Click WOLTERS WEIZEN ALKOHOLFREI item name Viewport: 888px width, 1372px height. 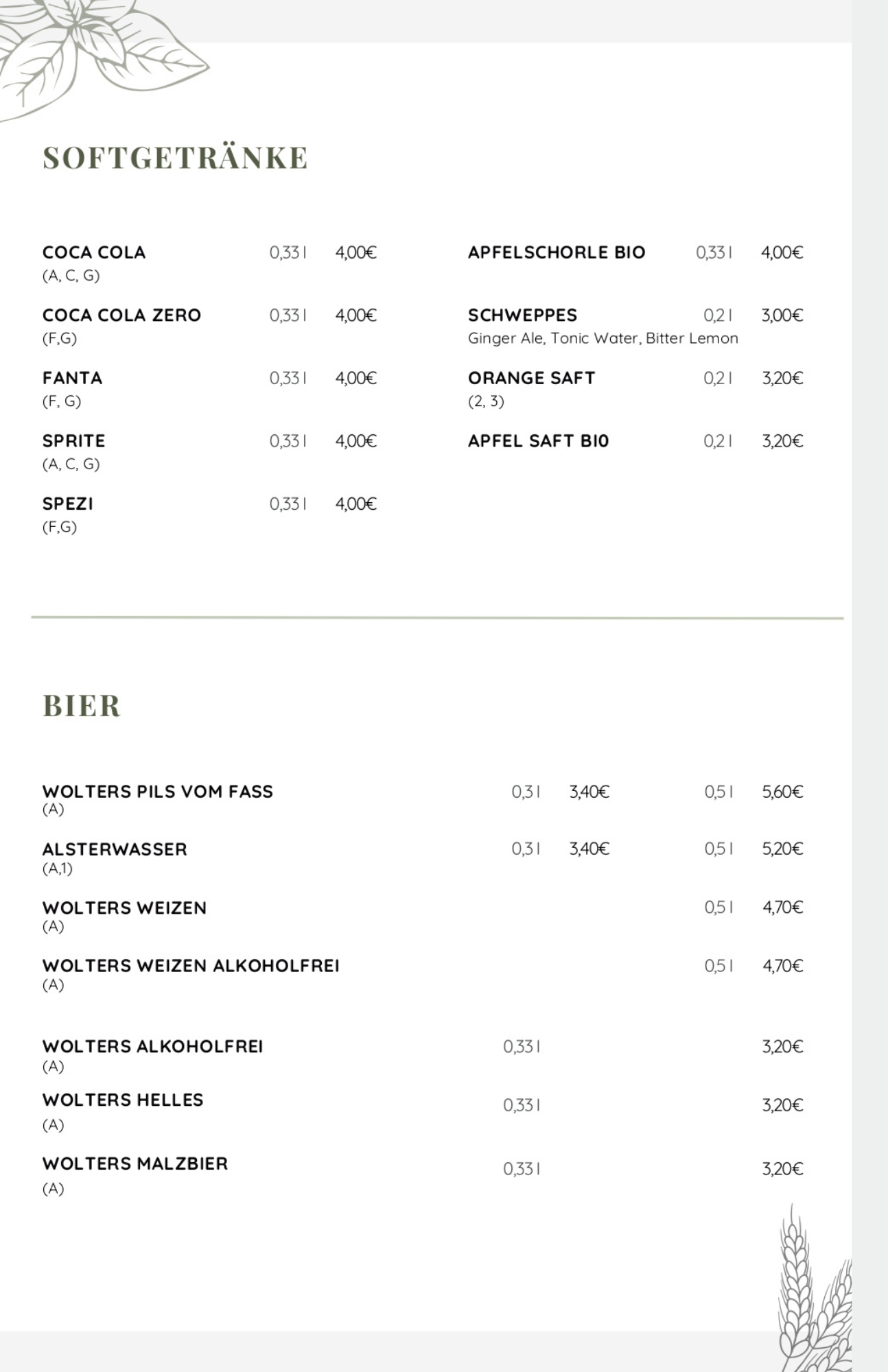coord(191,966)
